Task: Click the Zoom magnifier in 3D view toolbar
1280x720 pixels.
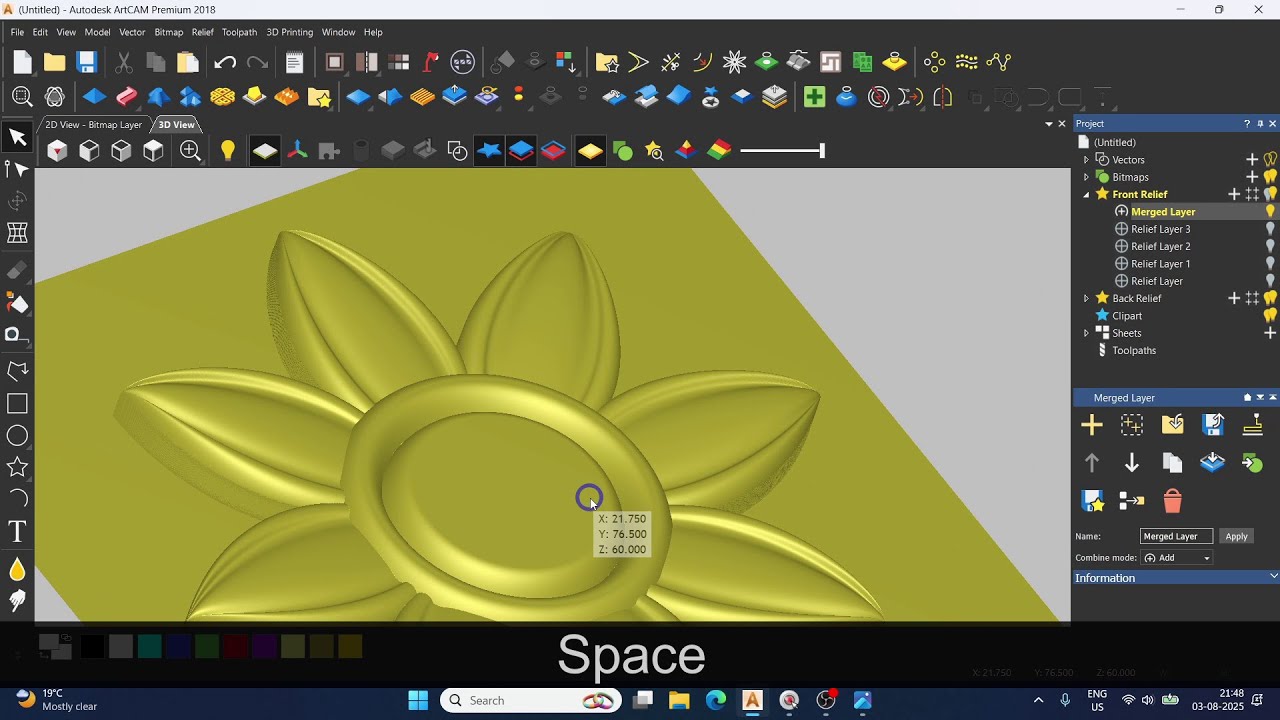Action: pyautogui.click(x=190, y=151)
